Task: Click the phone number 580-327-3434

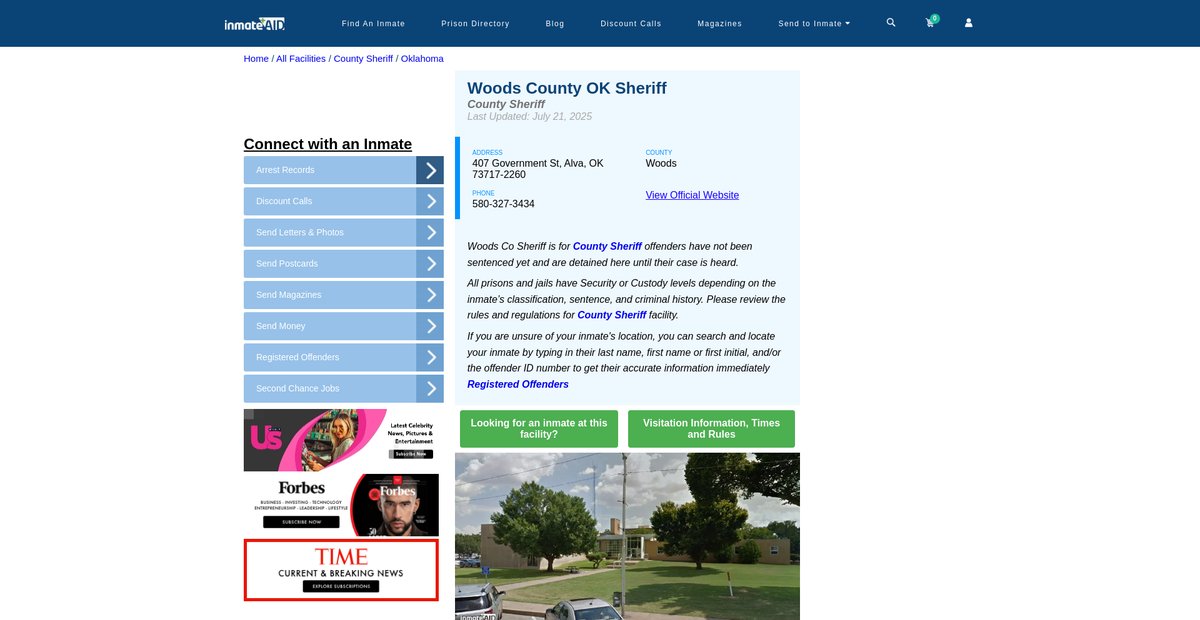Action: tap(503, 204)
